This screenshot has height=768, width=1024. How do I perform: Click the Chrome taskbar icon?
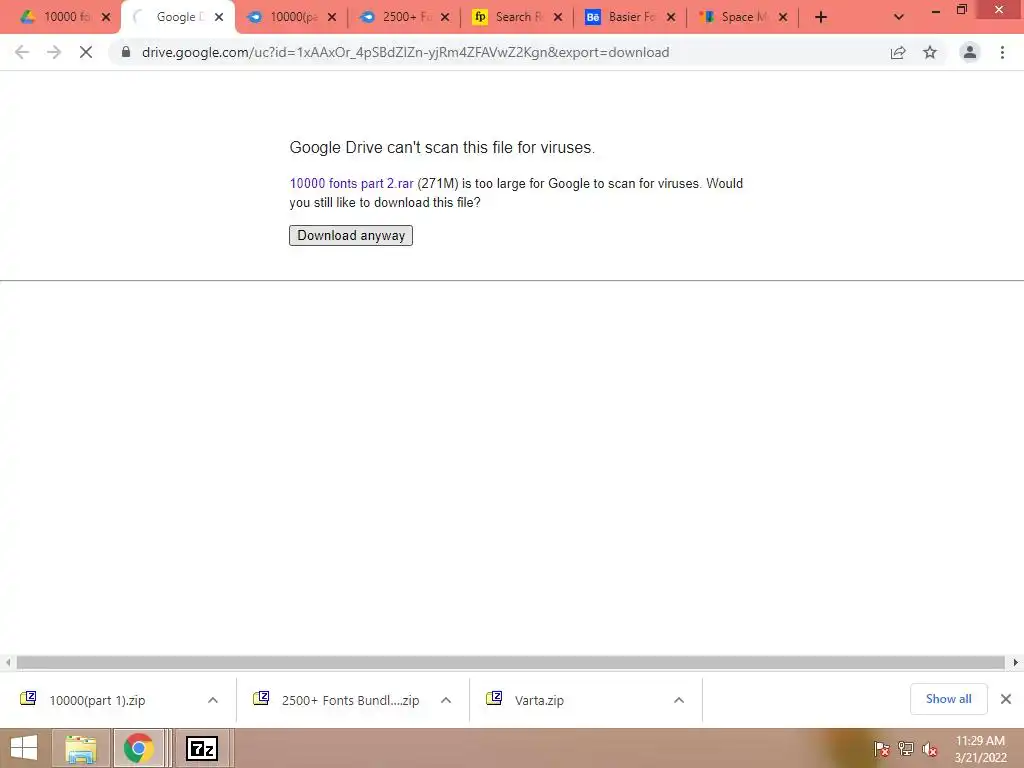[138, 748]
